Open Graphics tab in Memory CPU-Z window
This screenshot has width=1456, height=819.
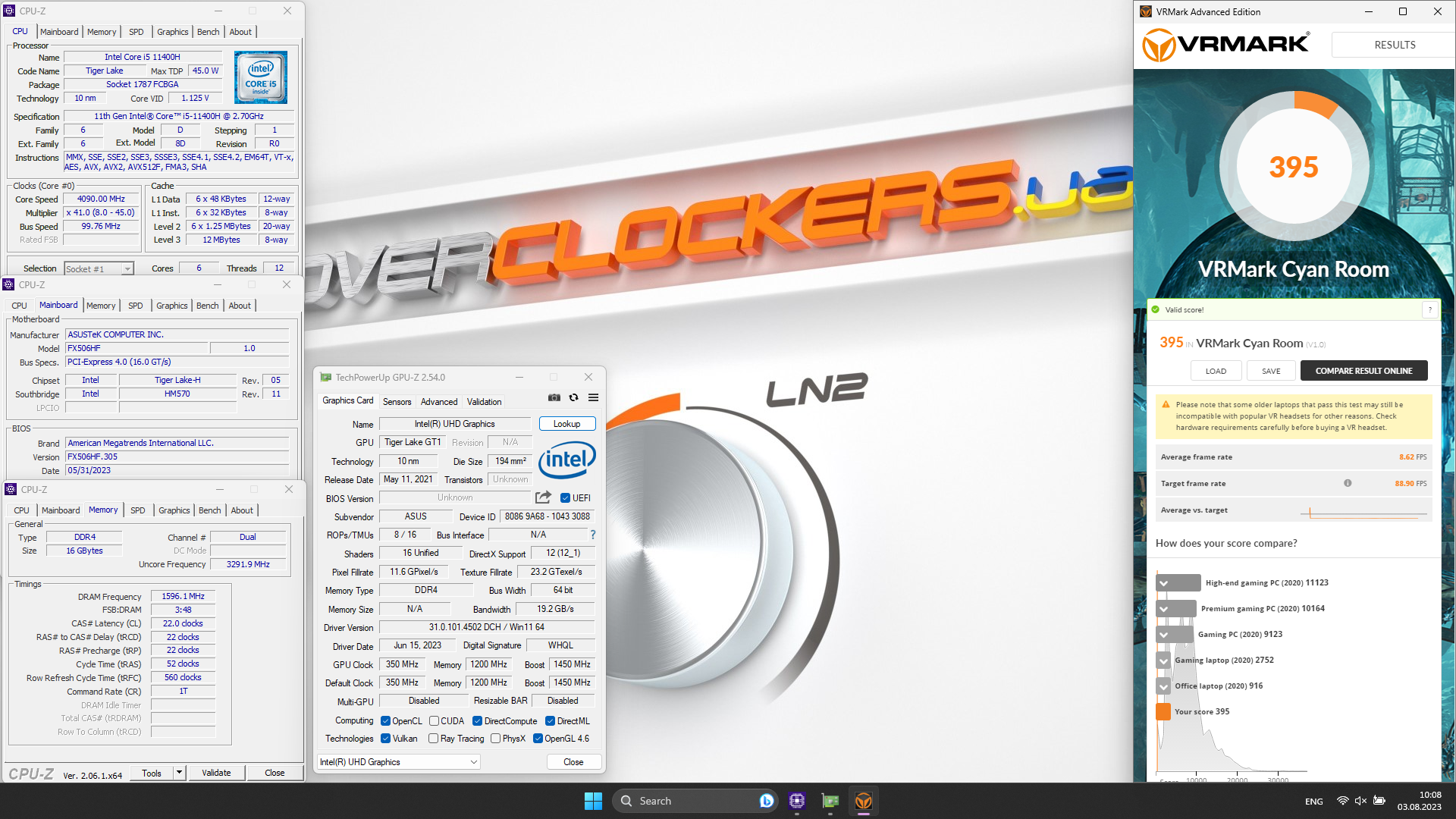tap(174, 510)
